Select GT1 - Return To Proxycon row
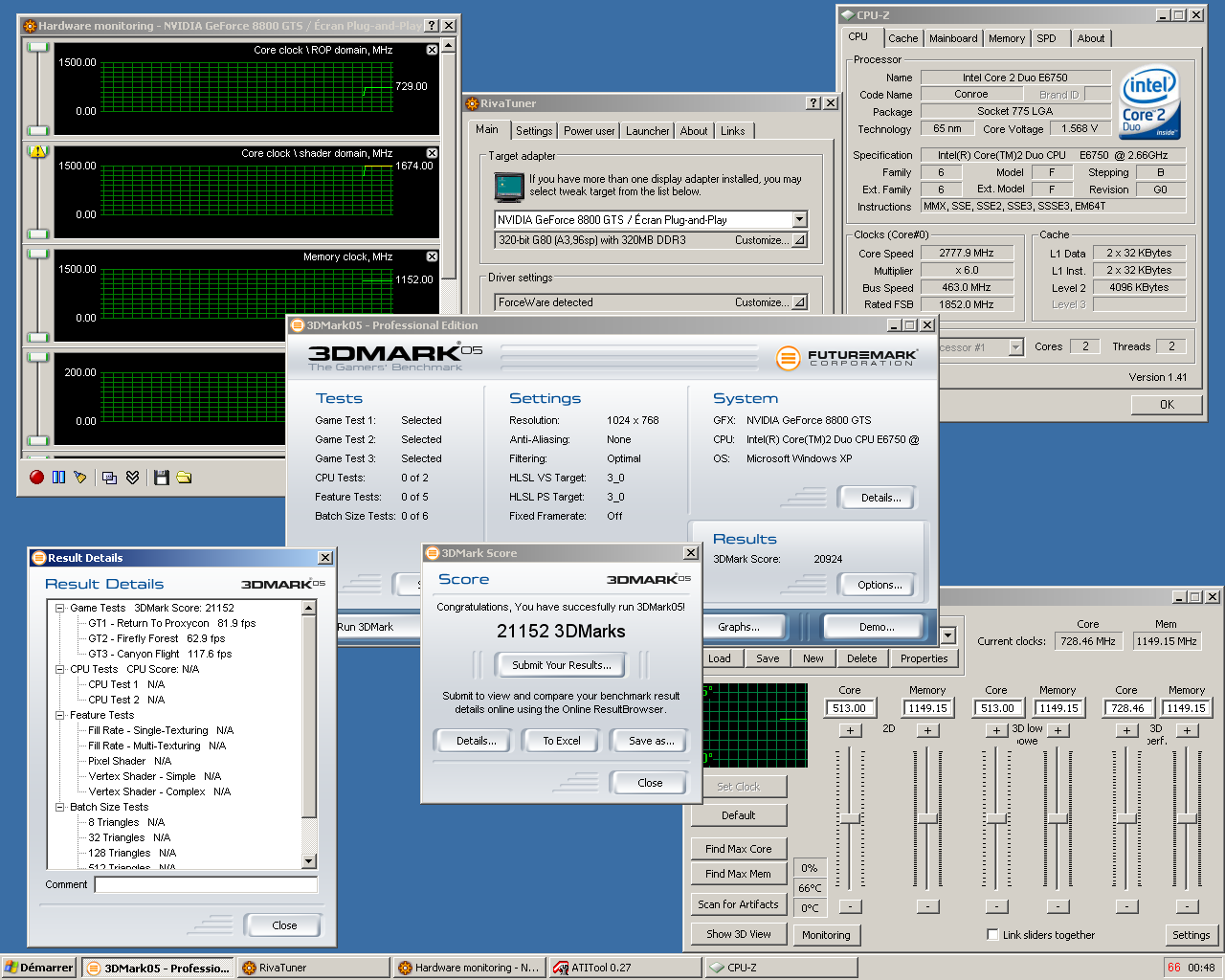The width and height of the screenshot is (1225, 980). 172,623
